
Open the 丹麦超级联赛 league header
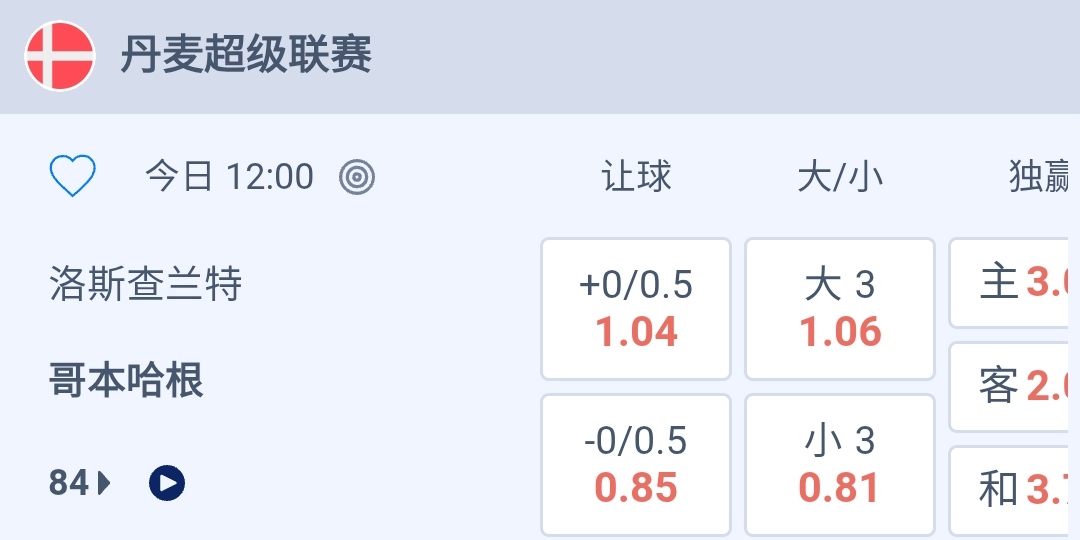coord(246,56)
